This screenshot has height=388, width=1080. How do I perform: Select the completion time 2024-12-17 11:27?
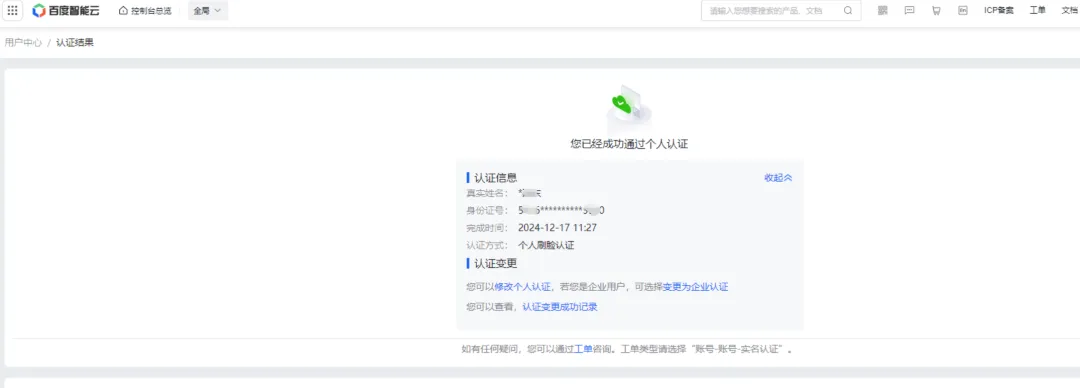point(557,227)
